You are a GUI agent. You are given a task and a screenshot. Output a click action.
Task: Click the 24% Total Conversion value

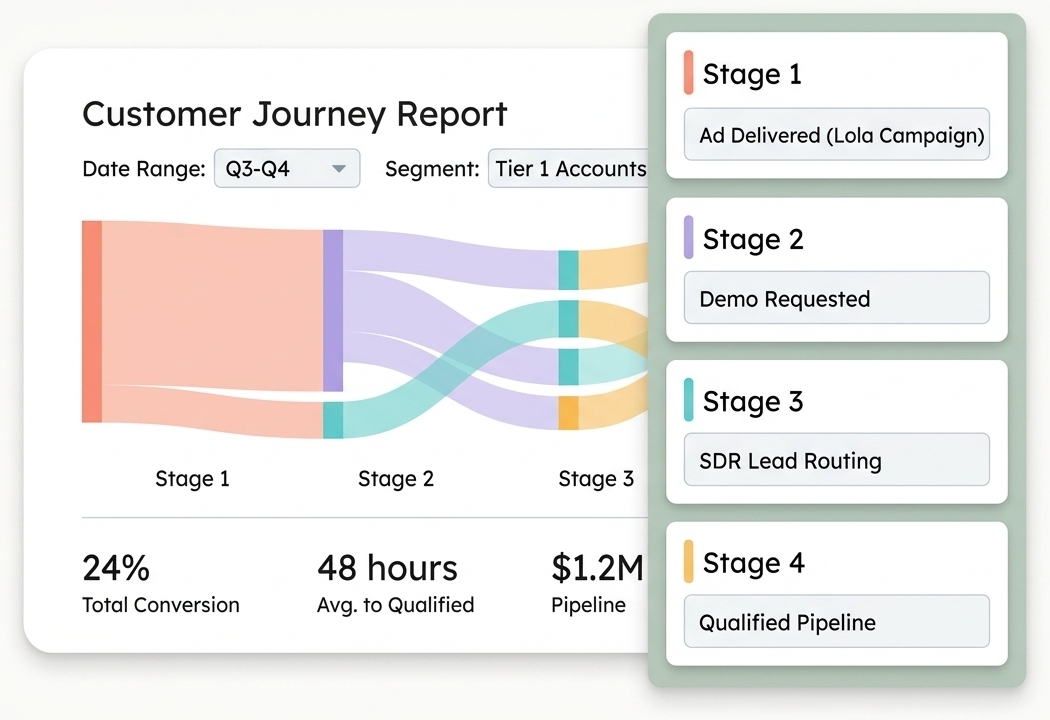pyautogui.click(x=116, y=568)
